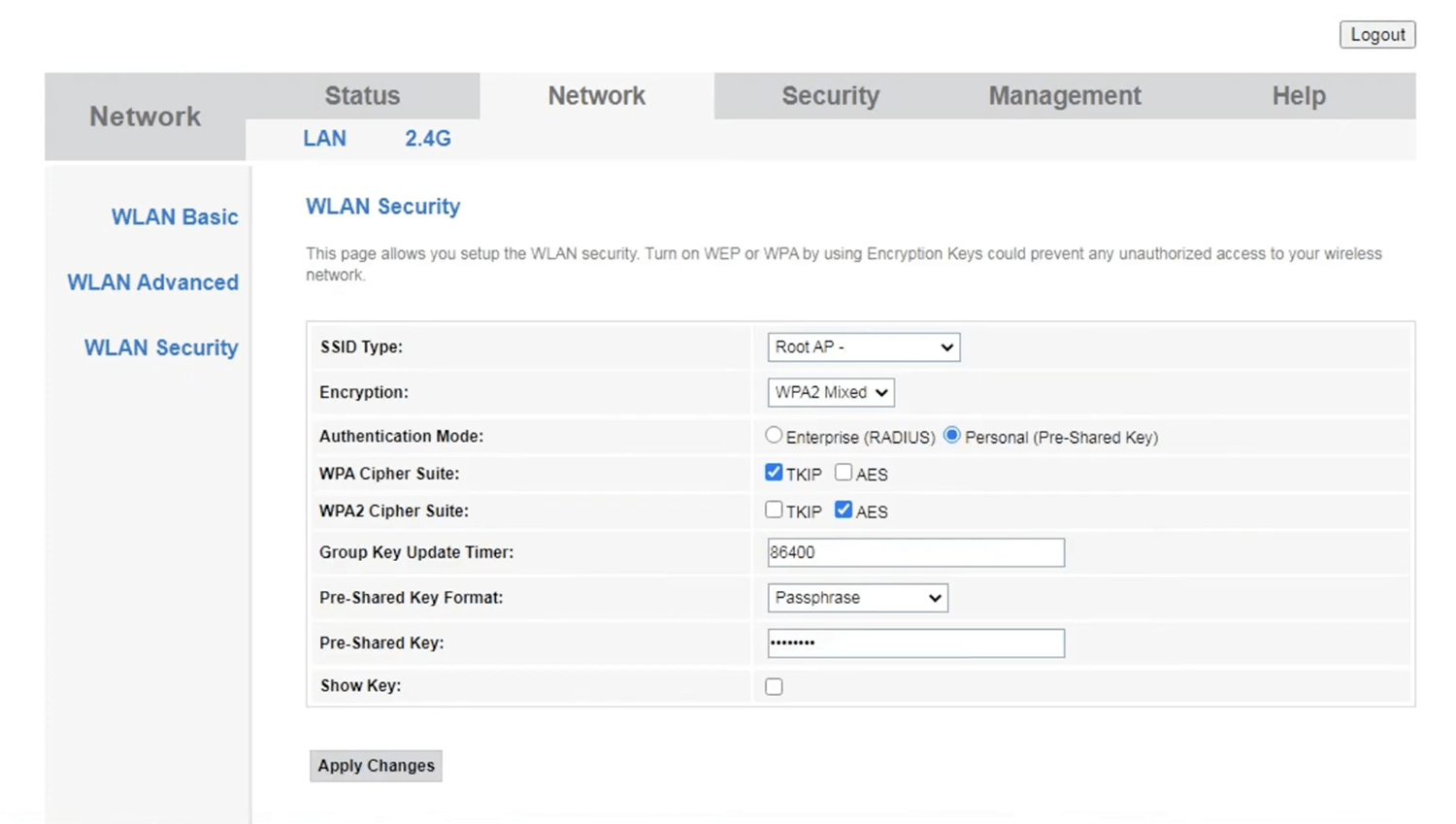Open WLAN Basic in sidebar
Image resolution: width=1456 pixels, height=824 pixels.
coord(174,217)
